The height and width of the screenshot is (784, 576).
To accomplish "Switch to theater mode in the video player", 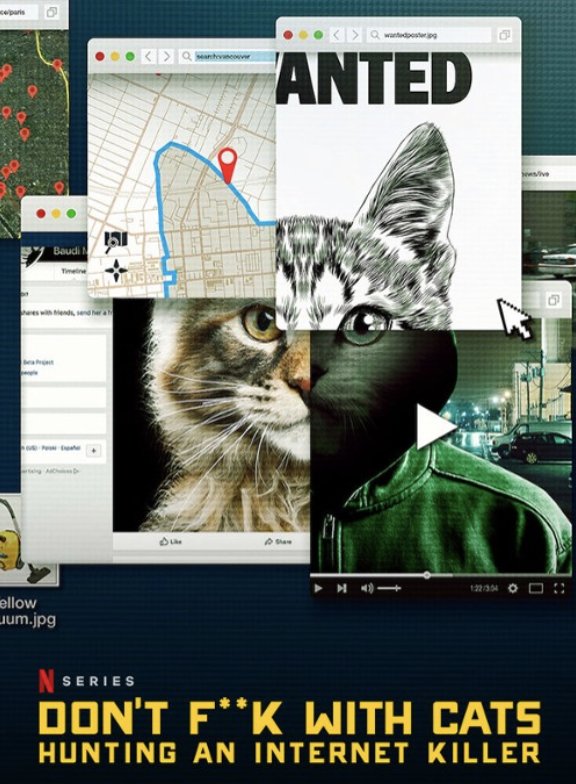I will (x=536, y=588).
